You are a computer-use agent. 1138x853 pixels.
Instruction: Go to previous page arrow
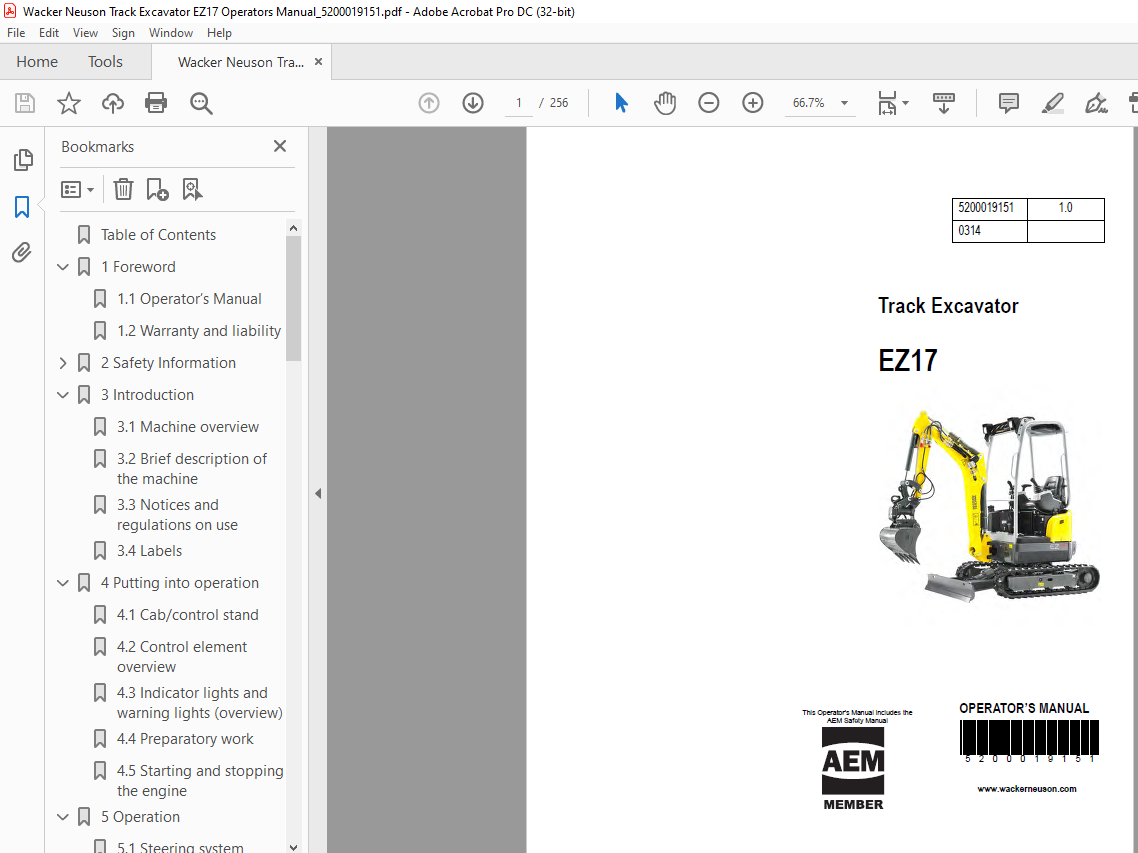429,103
